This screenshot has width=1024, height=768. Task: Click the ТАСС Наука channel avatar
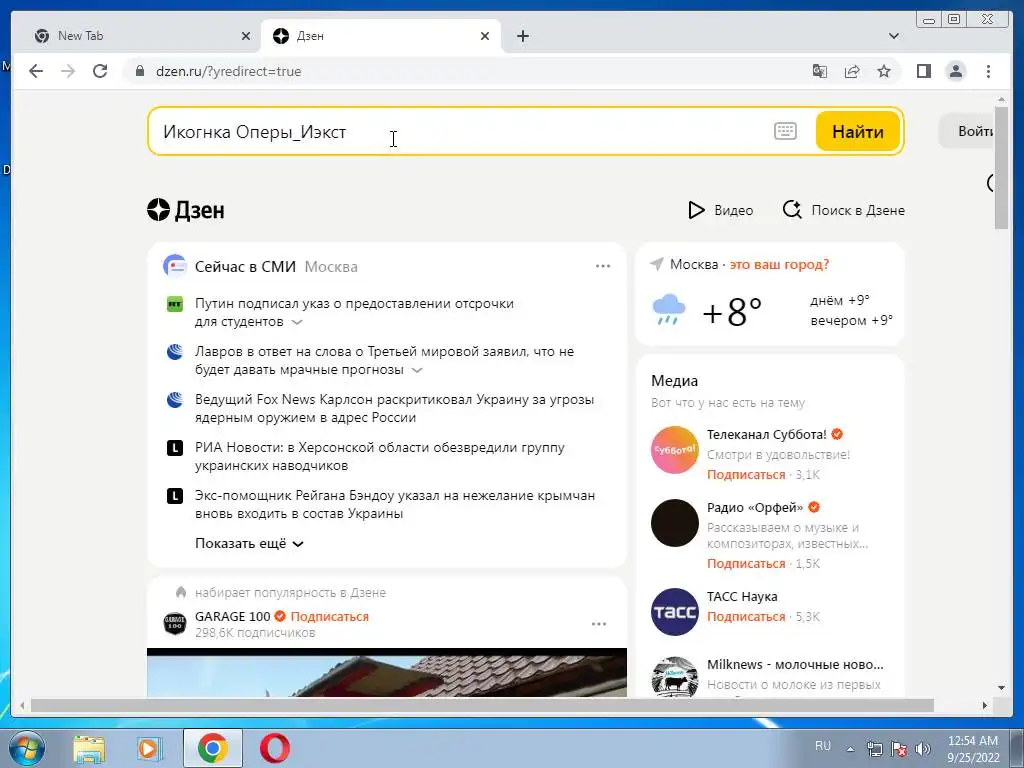click(x=675, y=612)
